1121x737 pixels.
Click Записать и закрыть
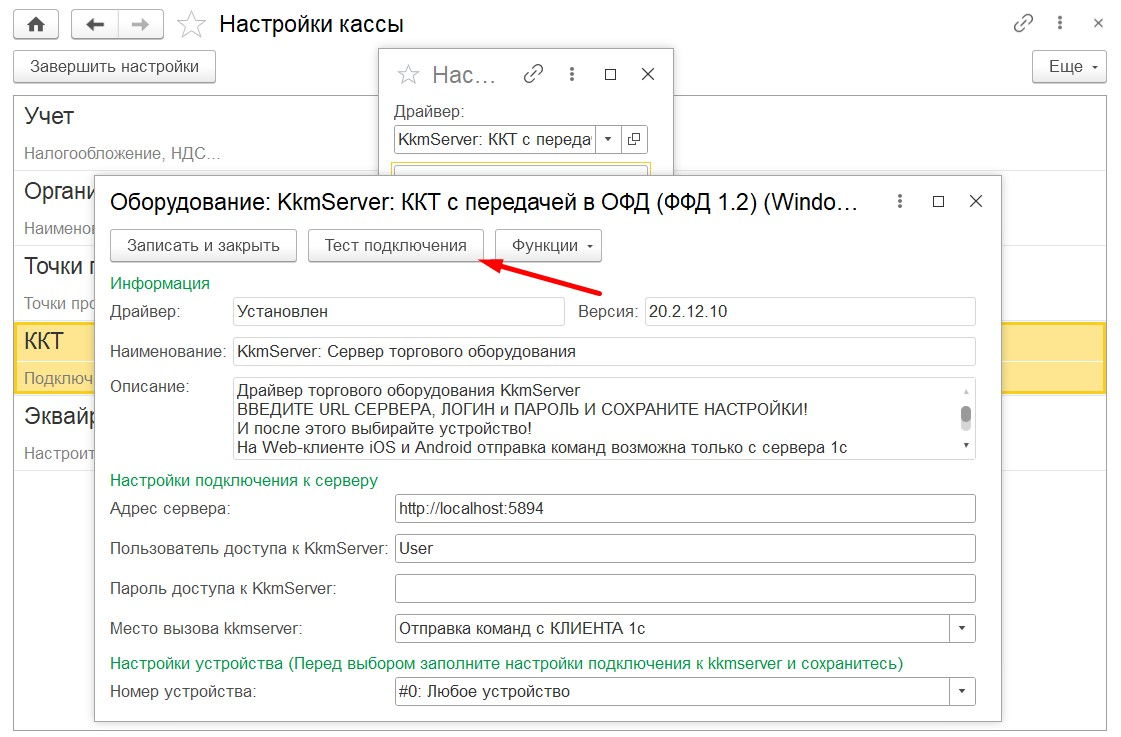click(203, 245)
